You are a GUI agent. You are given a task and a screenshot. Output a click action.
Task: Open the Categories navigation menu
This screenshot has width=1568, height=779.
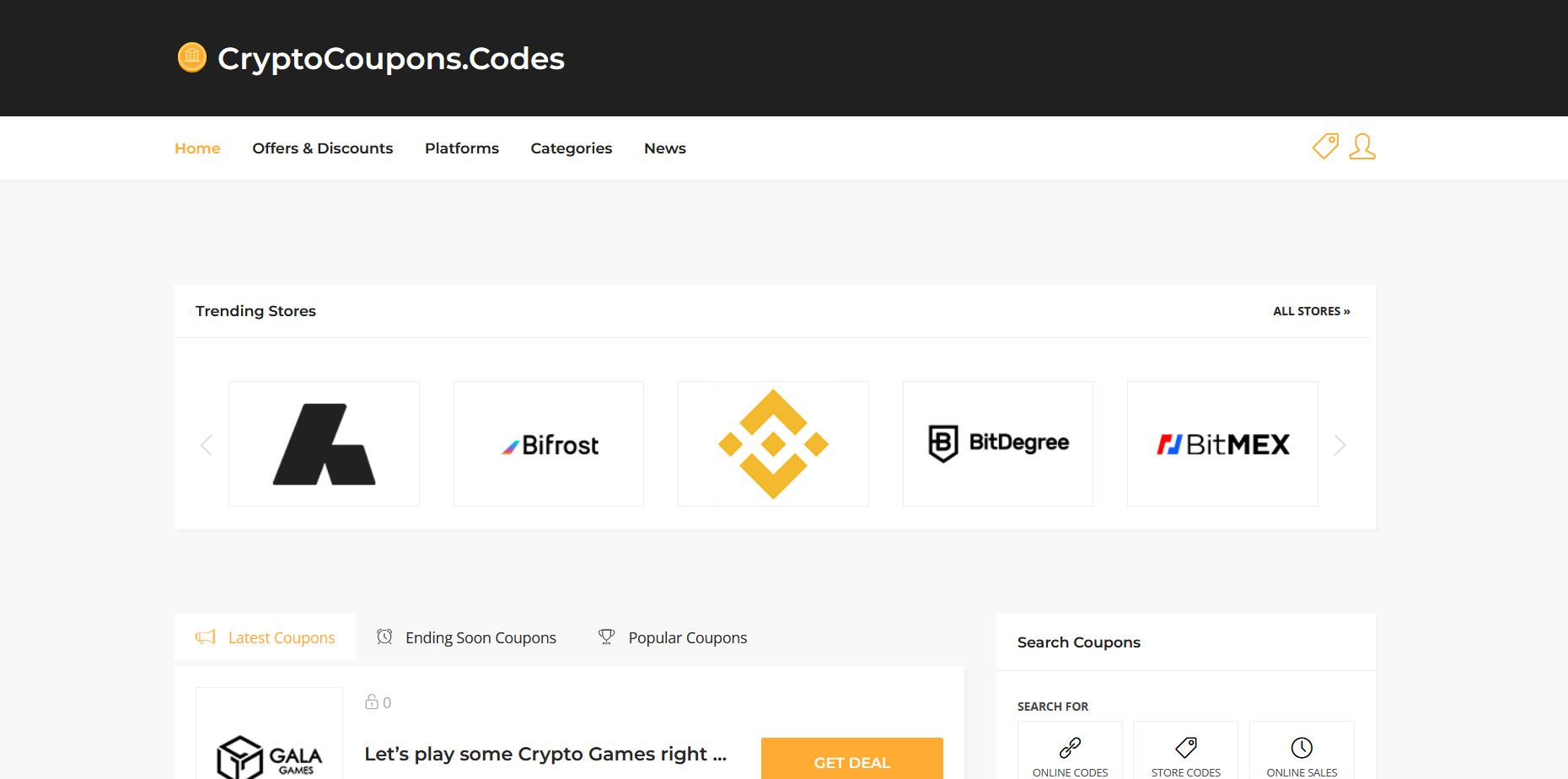(x=571, y=148)
